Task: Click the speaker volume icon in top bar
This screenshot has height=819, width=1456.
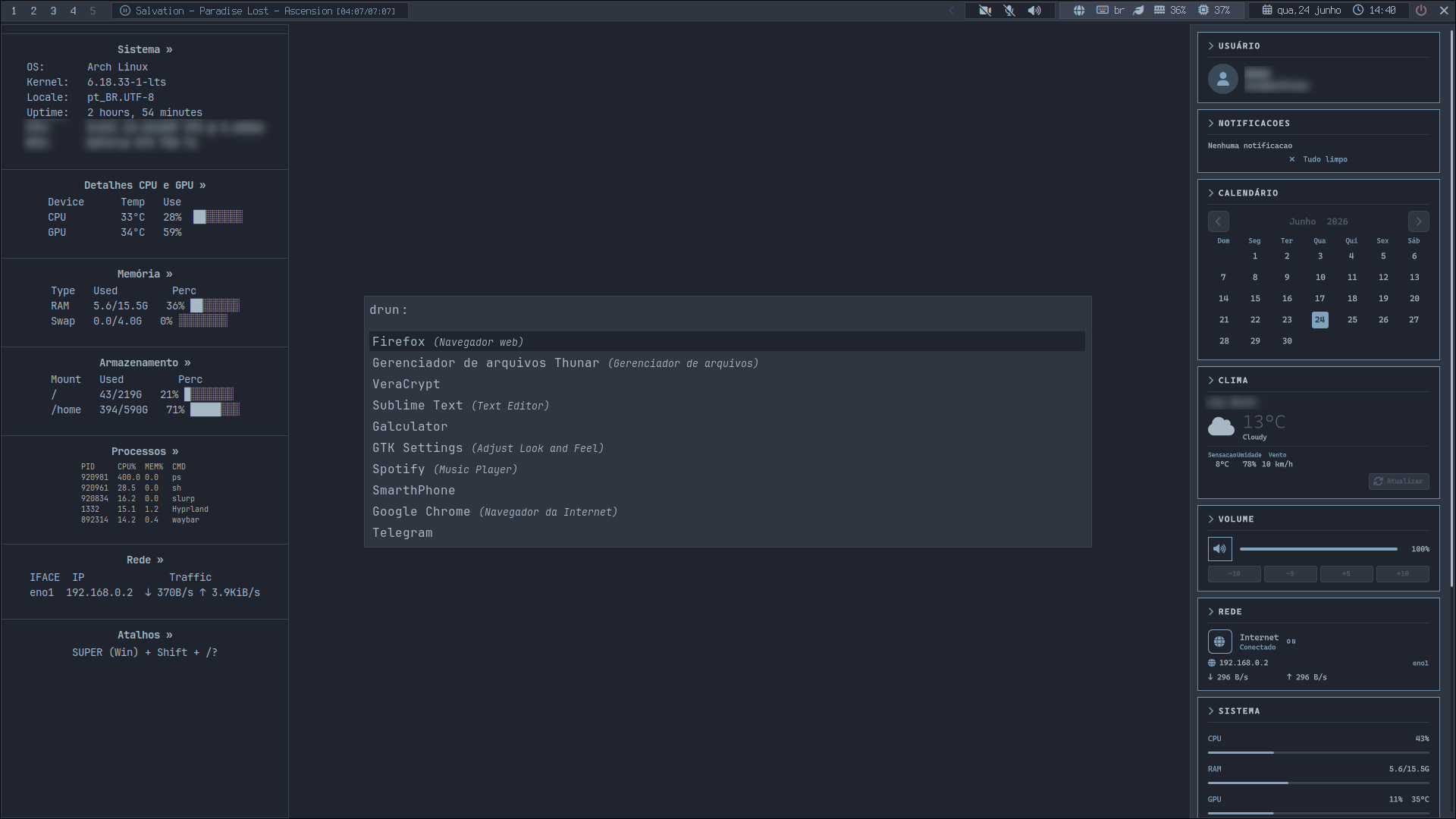Action: (1034, 11)
